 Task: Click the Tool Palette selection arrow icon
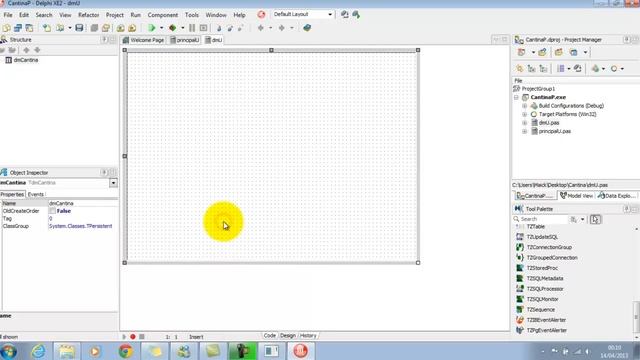pos(595,220)
